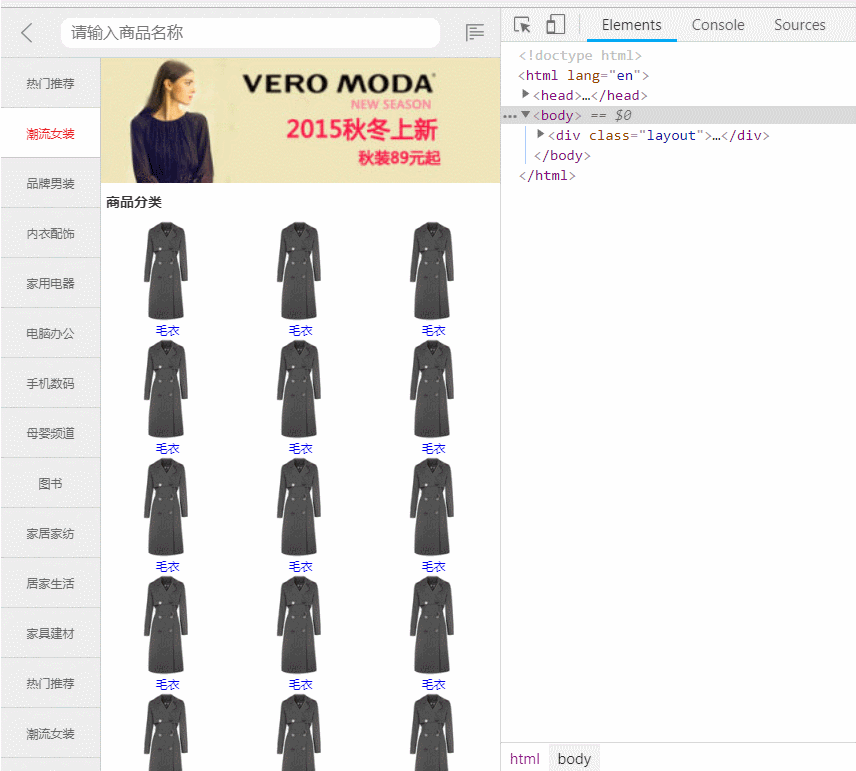Open the Console tab
The width and height of the screenshot is (856, 771).
[718, 25]
